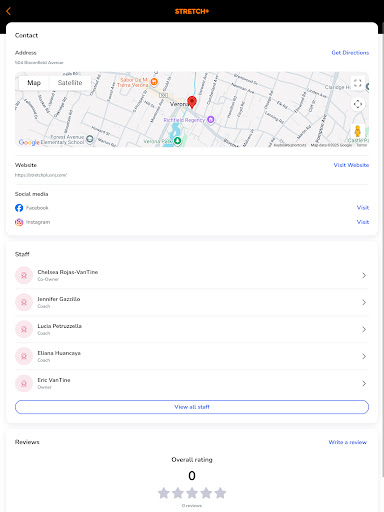Click Jennifer Gazzillo's avatar icon
Viewport: 384px width, 512px height.
[24, 302]
